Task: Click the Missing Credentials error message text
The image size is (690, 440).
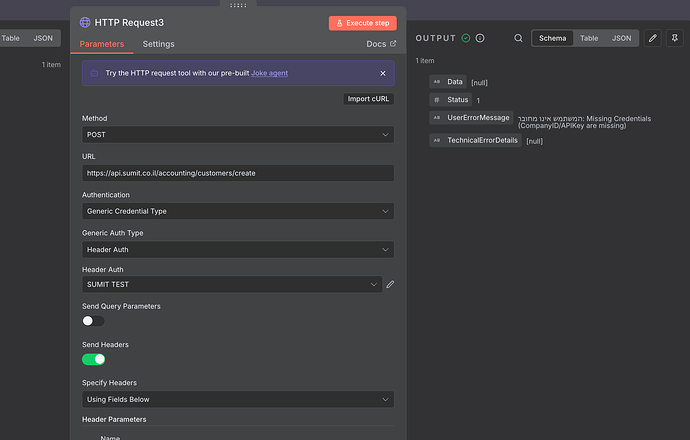Action: 584,122
